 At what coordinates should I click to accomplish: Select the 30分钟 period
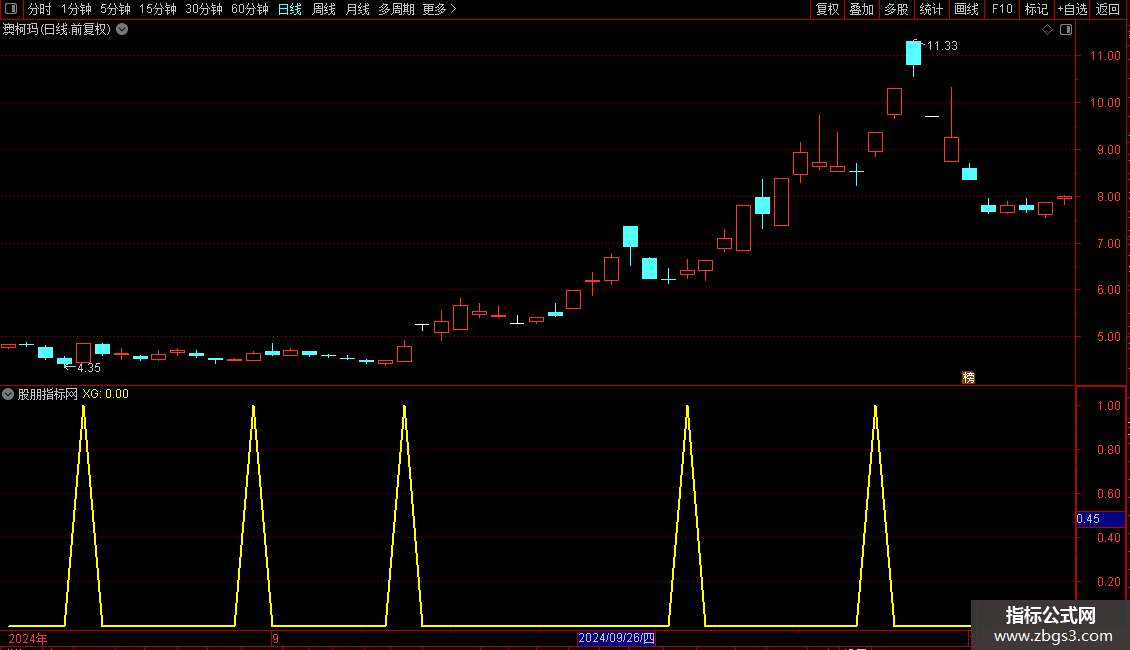[204, 9]
